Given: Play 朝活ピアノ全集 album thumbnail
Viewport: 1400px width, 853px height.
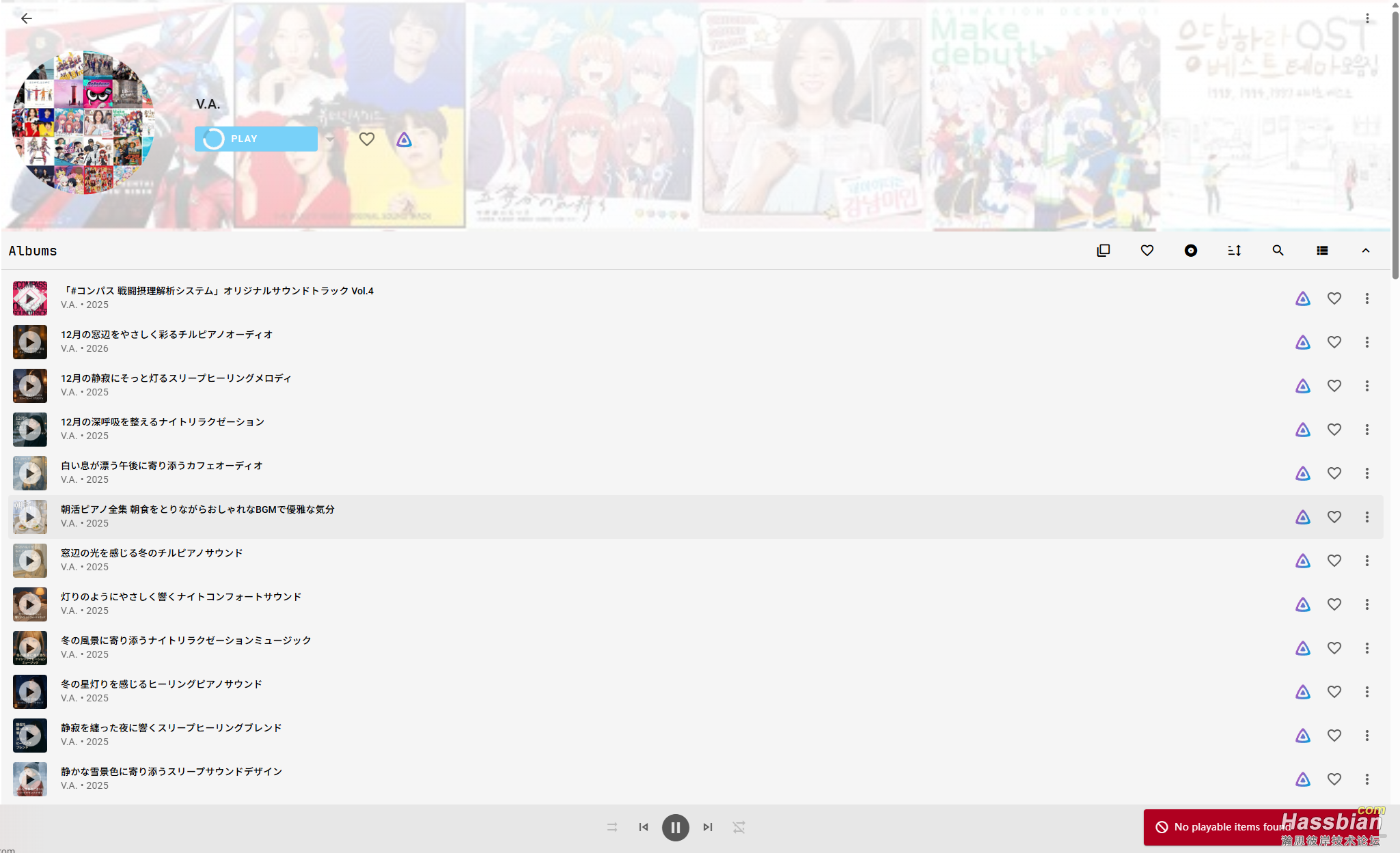Looking at the screenshot, I should tap(29, 517).
